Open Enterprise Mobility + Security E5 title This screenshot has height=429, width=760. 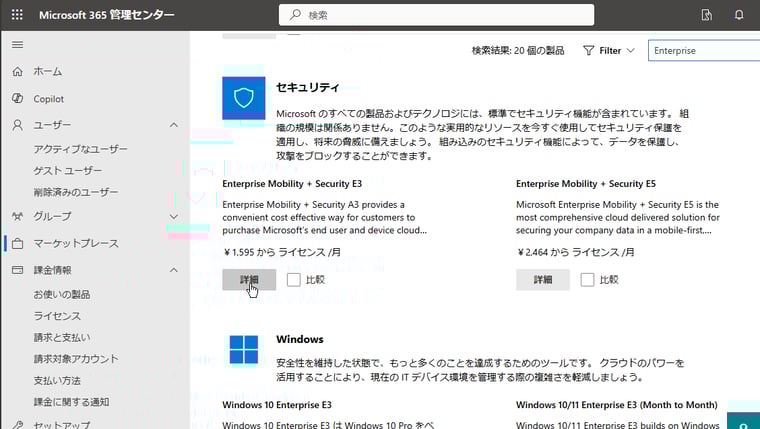tap(586, 184)
